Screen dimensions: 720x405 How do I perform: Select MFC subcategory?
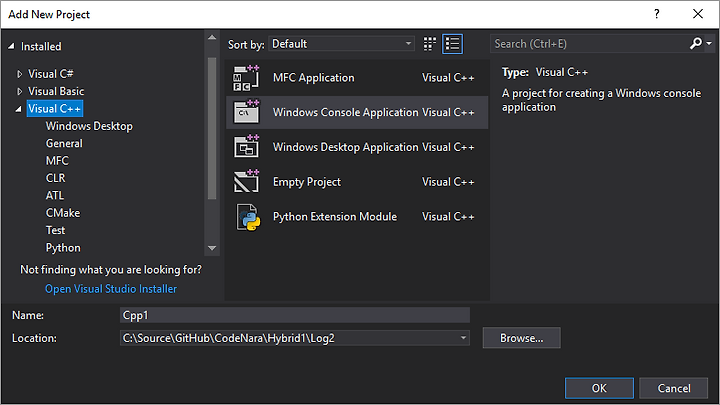(x=57, y=161)
